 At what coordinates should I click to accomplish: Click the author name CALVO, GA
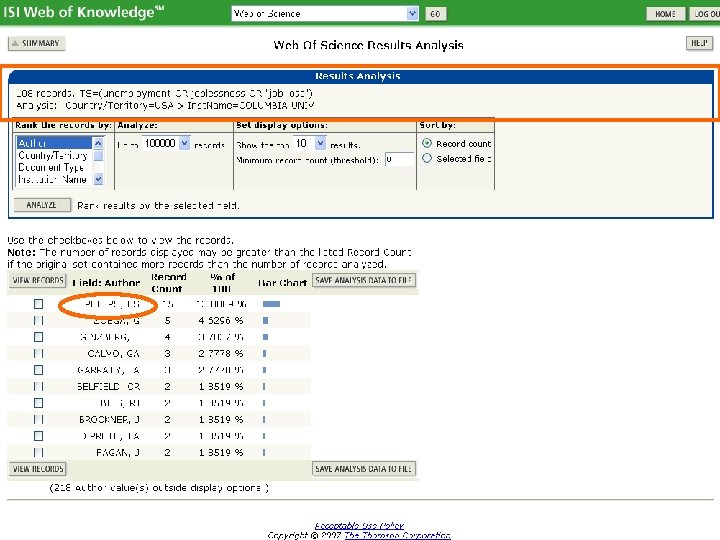[x=113, y=354]
